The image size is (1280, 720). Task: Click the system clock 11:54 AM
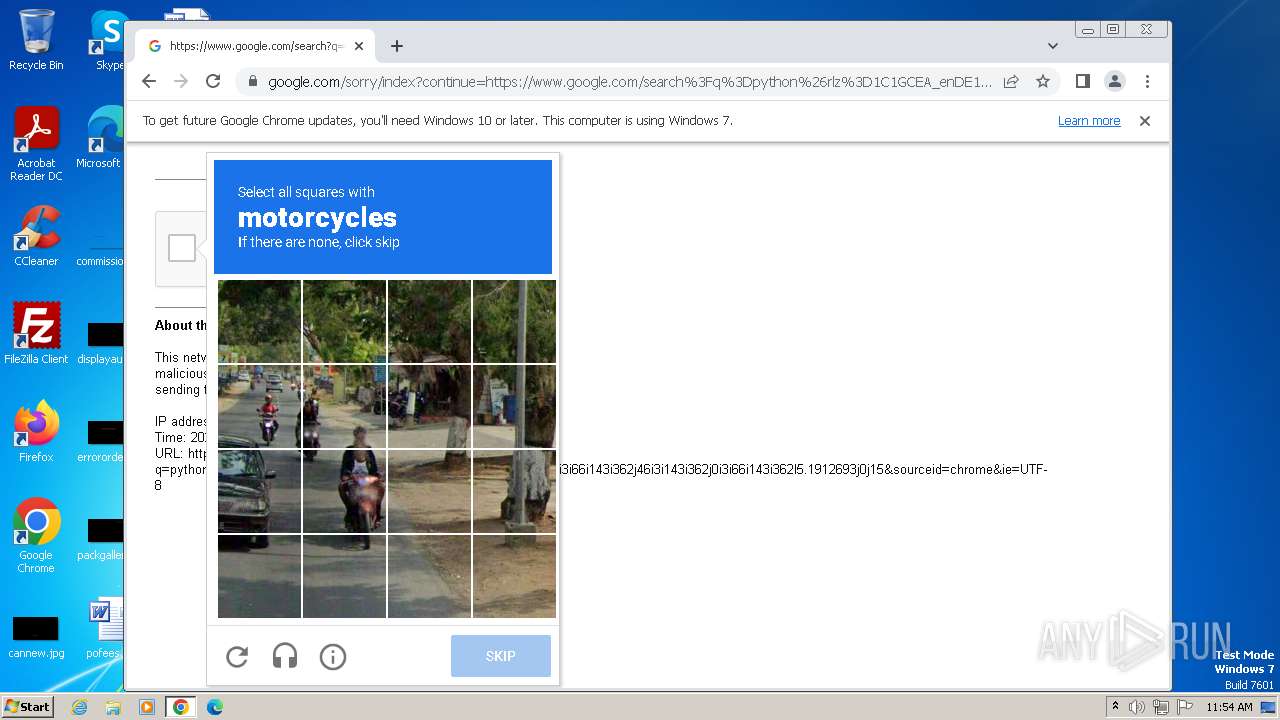(x=1229, y=707)
